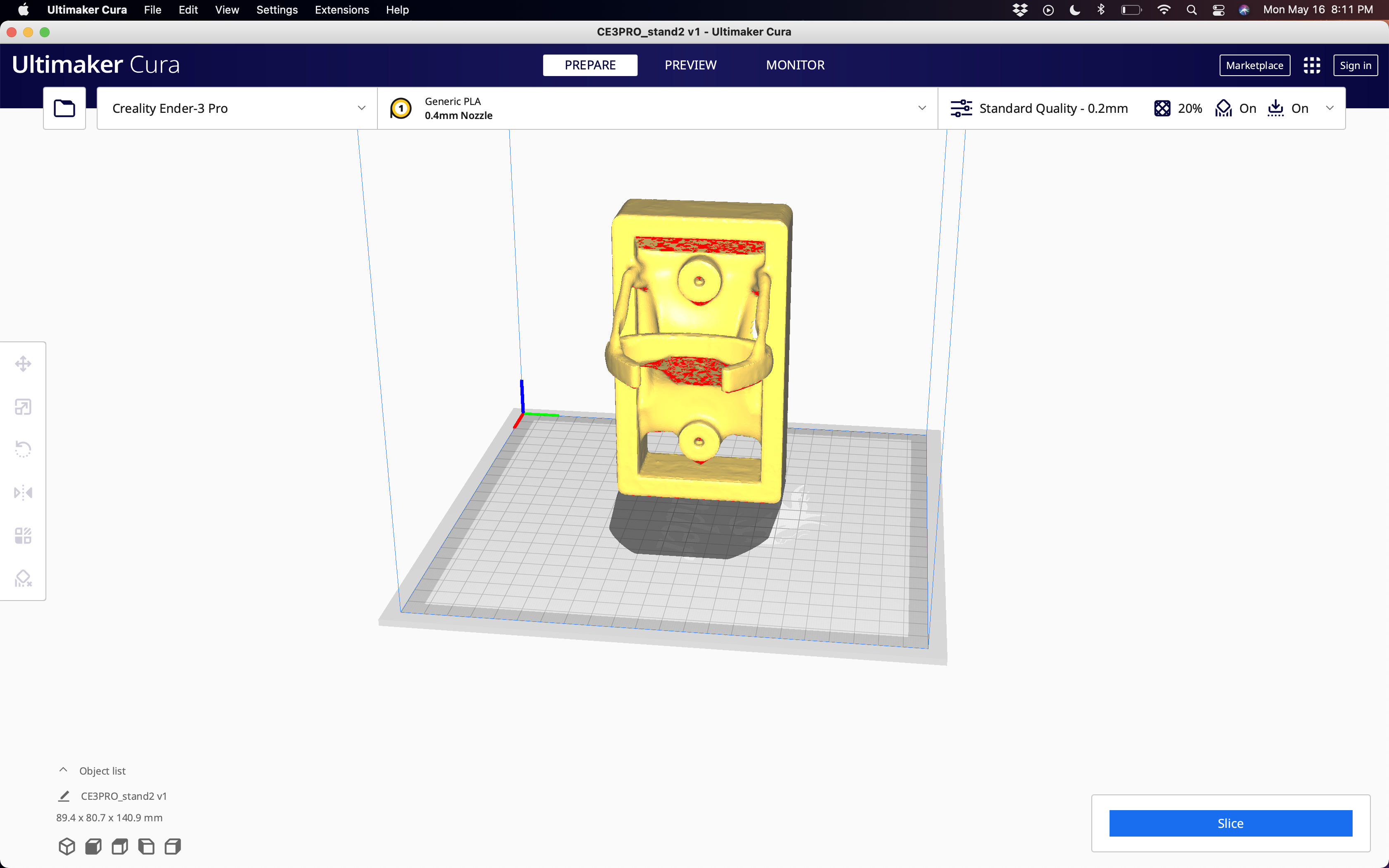
Task: Select the Support Blocker tool
Action: 23,579
